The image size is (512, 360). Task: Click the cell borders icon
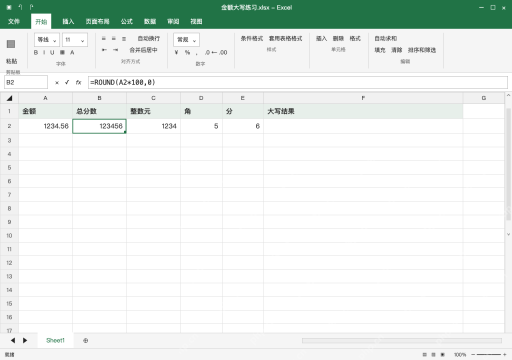coord(62,52)
